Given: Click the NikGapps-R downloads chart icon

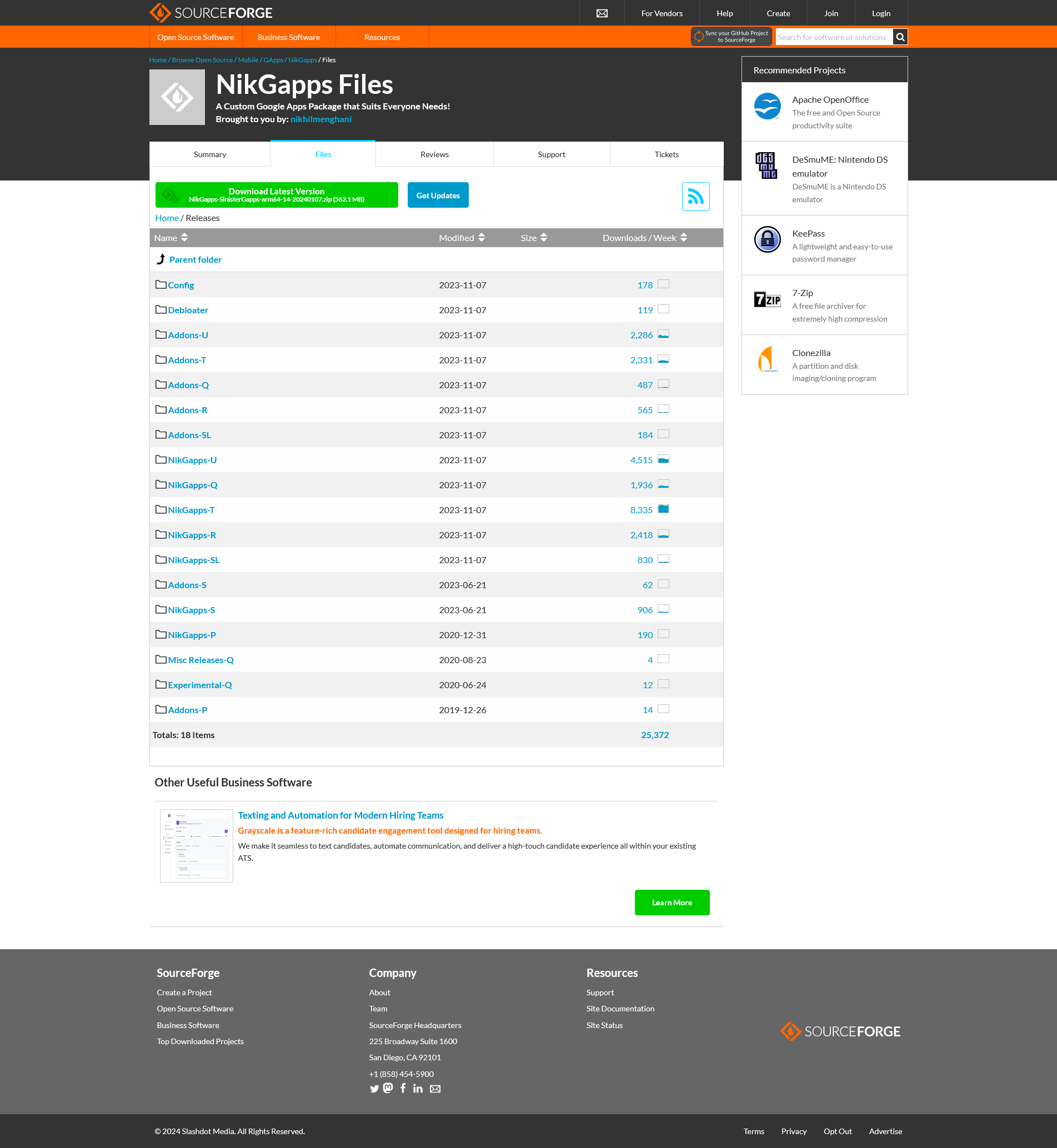Looking at the screenshot, I should [664, 534].
